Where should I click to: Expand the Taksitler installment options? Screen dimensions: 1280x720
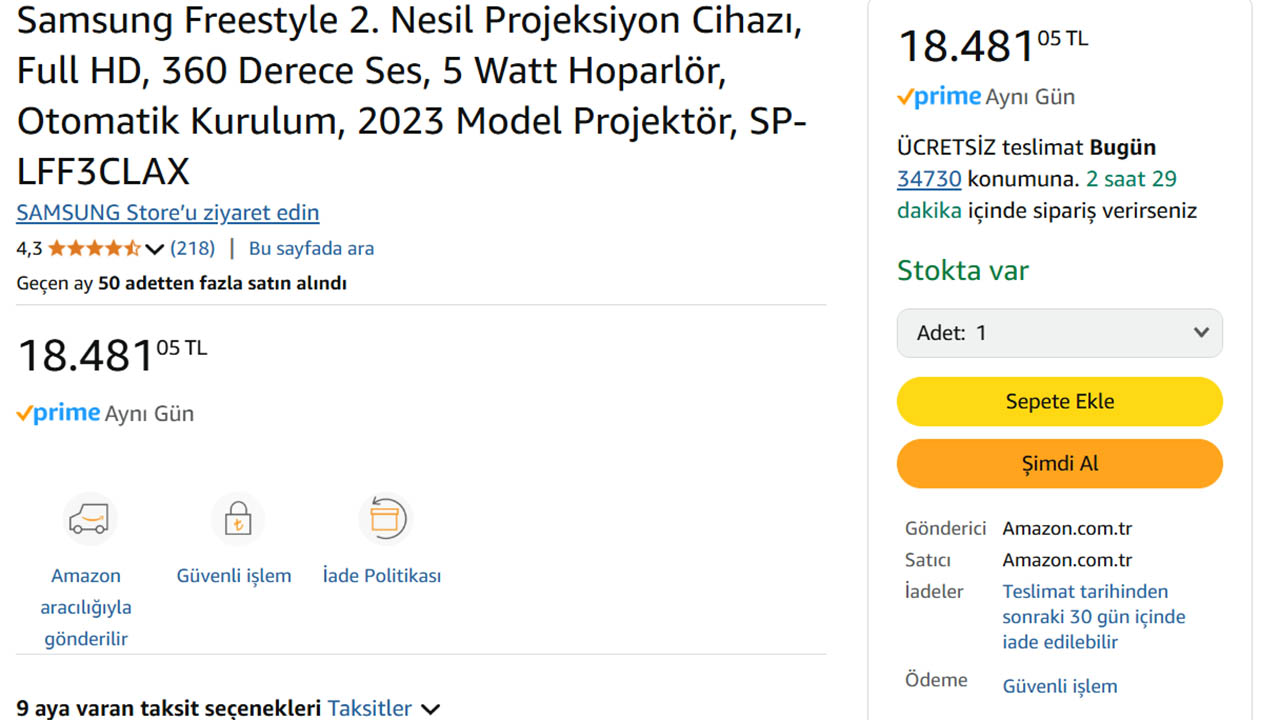click(x=384, y=708)
